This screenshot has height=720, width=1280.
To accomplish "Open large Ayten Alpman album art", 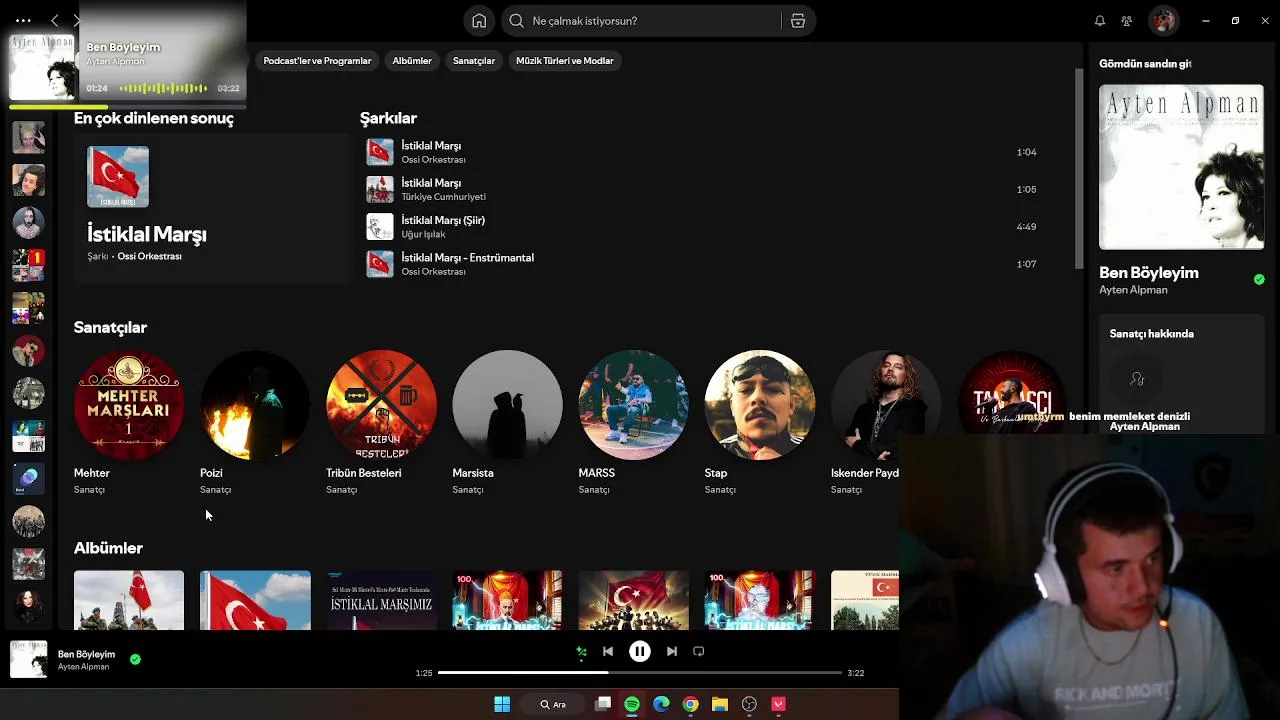I will 1181,167.
